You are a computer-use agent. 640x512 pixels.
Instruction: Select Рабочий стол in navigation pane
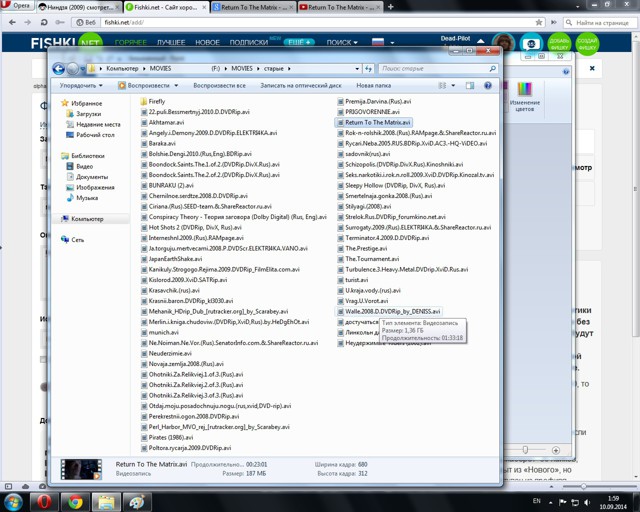(90, 135)
